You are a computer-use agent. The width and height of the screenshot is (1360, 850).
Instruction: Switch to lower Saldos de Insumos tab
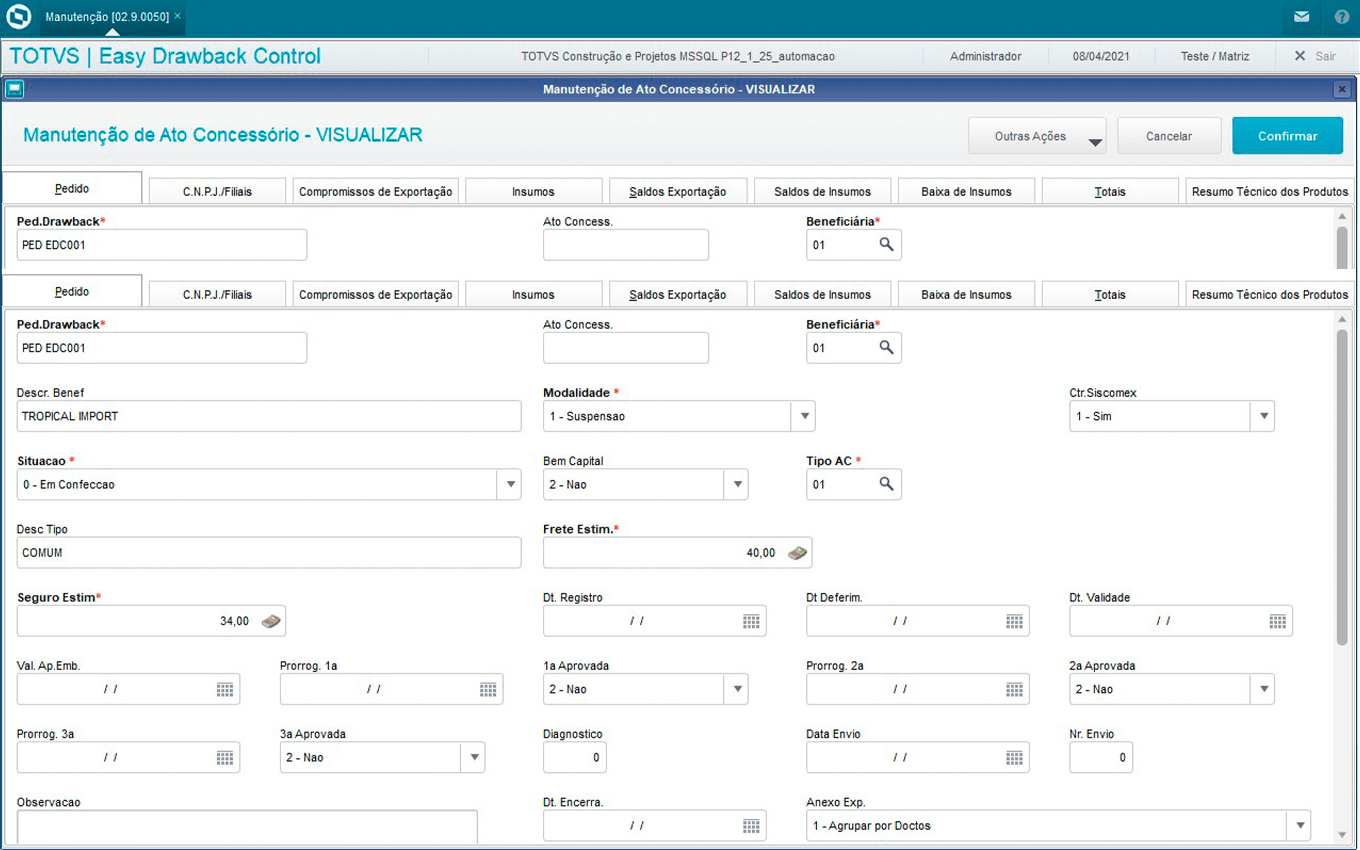pos(822,295)
